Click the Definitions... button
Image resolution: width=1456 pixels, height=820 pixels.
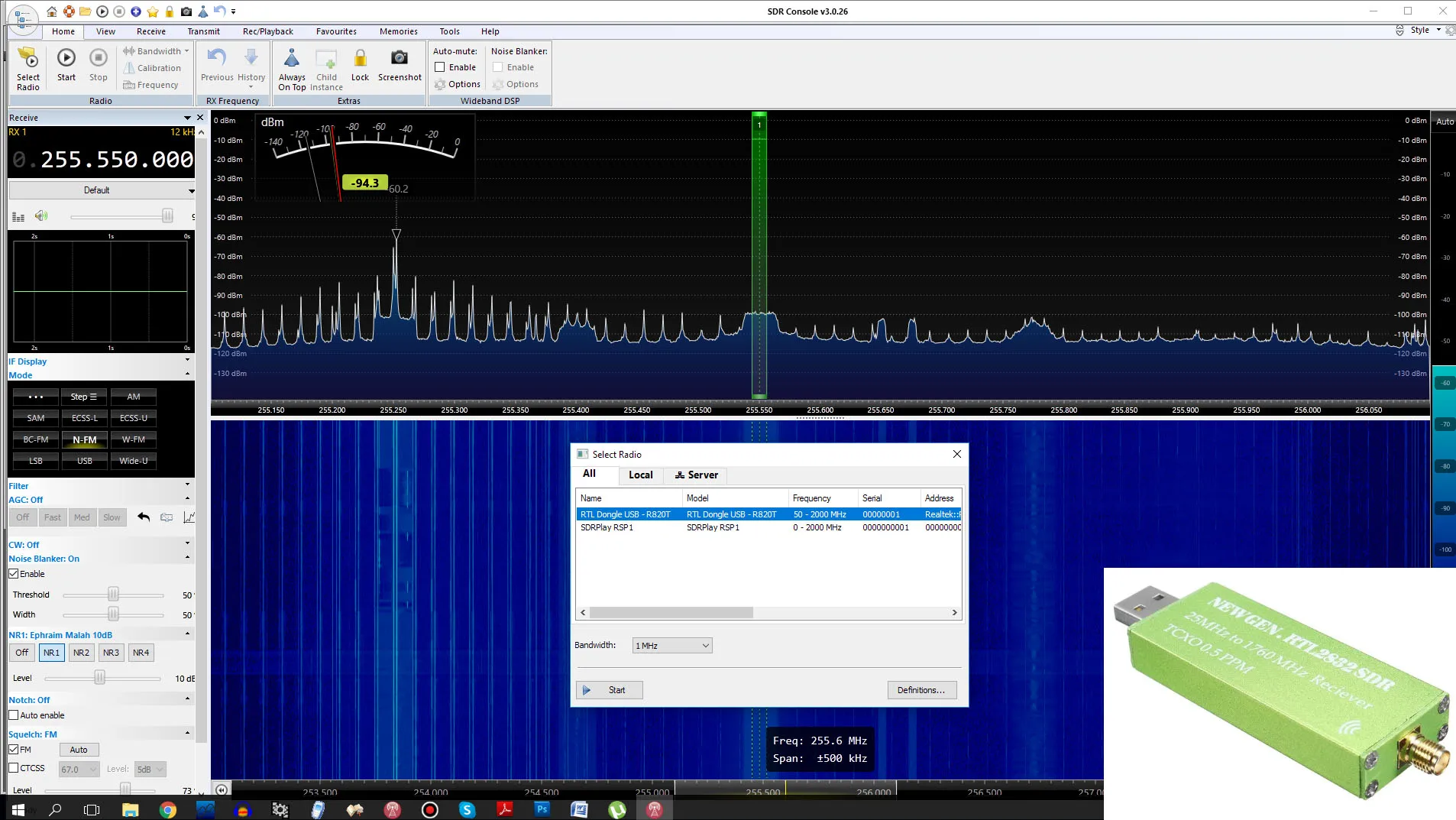921,690
